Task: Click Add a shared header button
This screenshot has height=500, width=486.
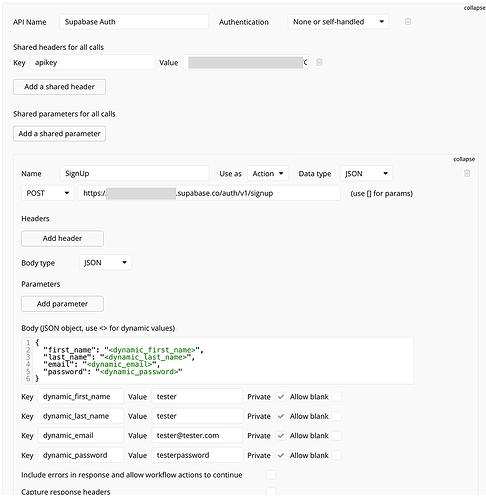Action: point(59,87)
